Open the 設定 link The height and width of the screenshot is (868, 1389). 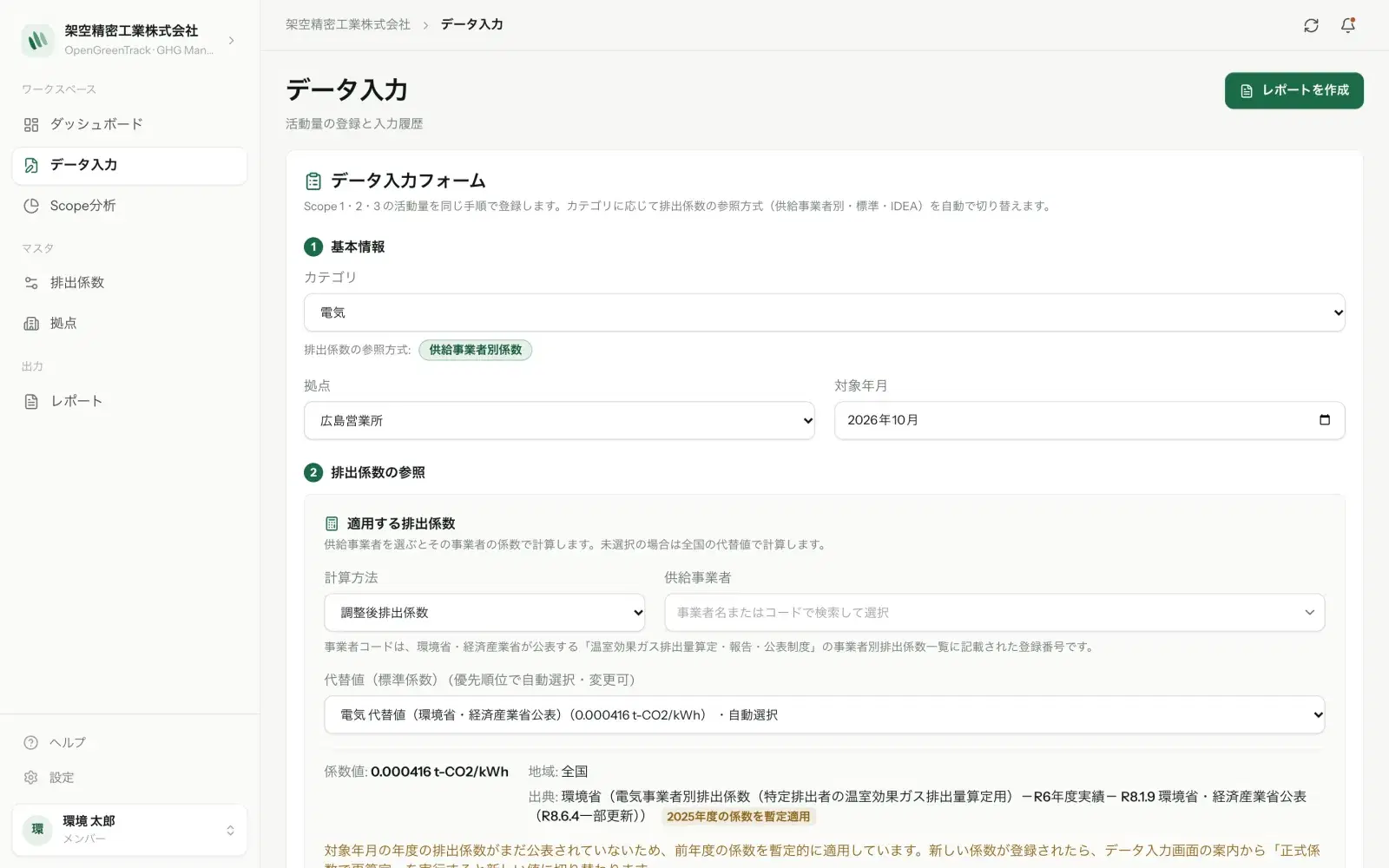[x=129, y=778]
